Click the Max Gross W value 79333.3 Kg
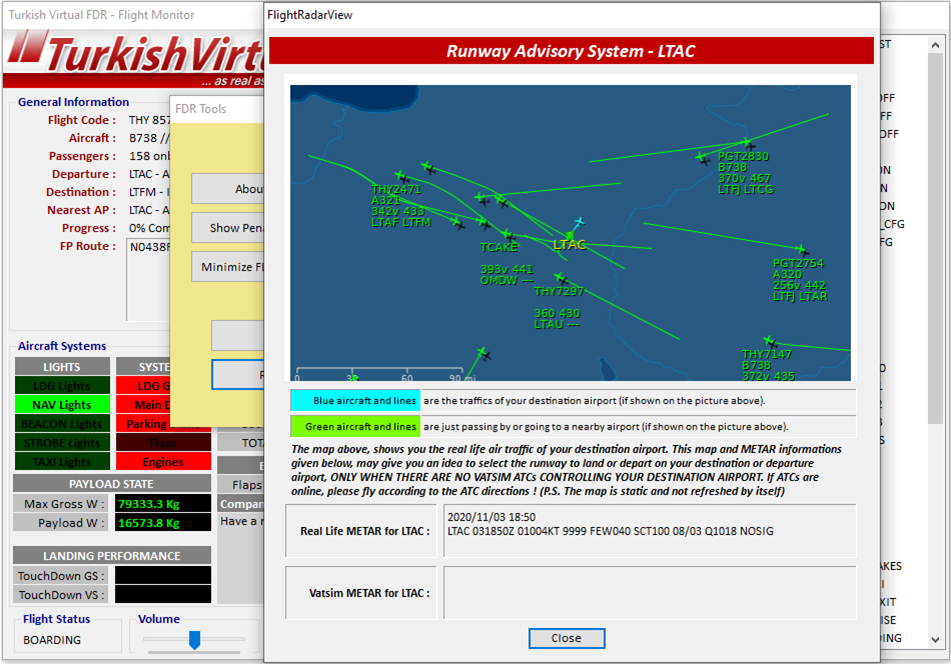 tap(163, 504)
